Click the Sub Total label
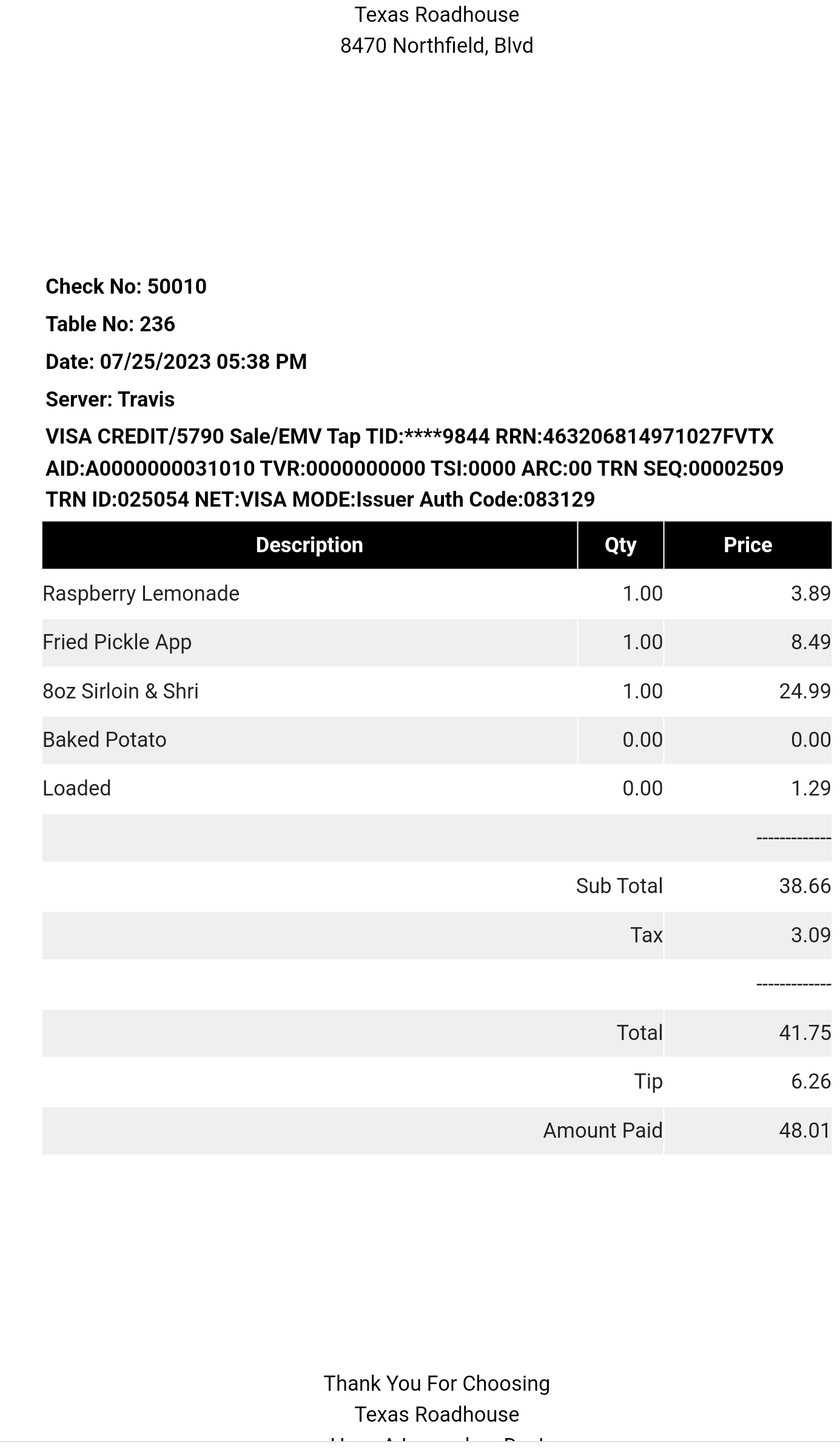The width and height of the screenshot is (840, 1449). [619, 886]
